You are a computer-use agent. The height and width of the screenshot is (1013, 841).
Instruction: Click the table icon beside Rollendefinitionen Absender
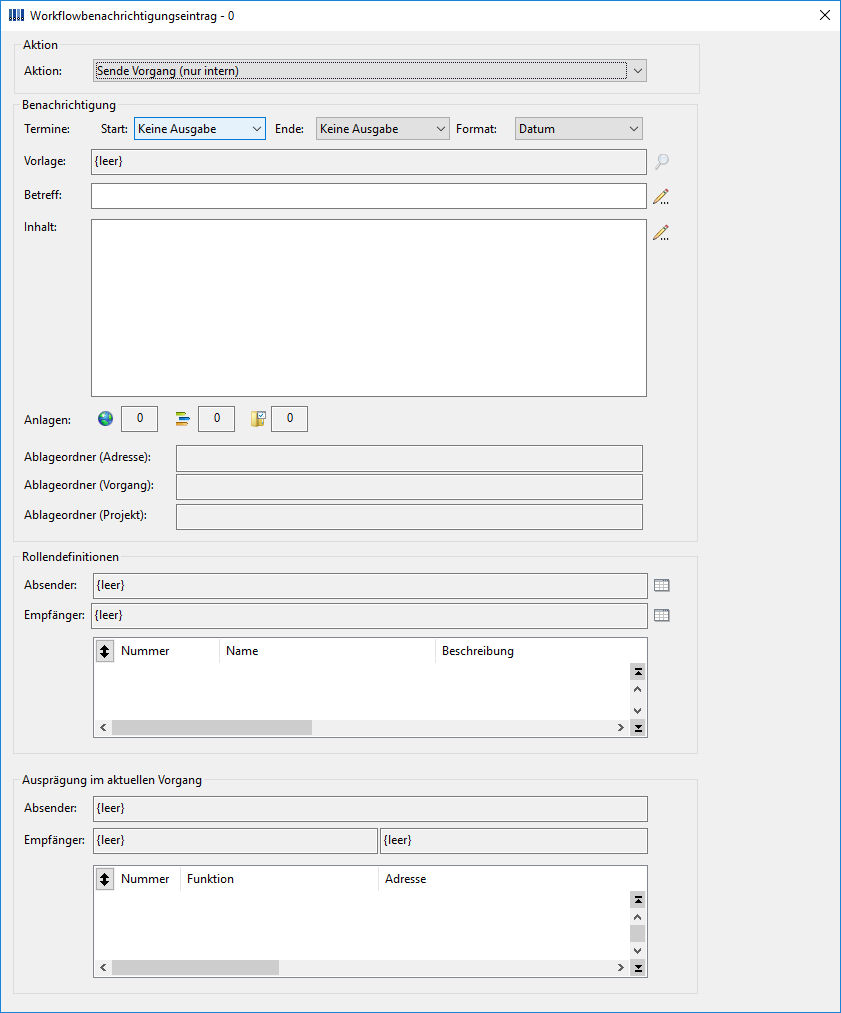(661, 585)
